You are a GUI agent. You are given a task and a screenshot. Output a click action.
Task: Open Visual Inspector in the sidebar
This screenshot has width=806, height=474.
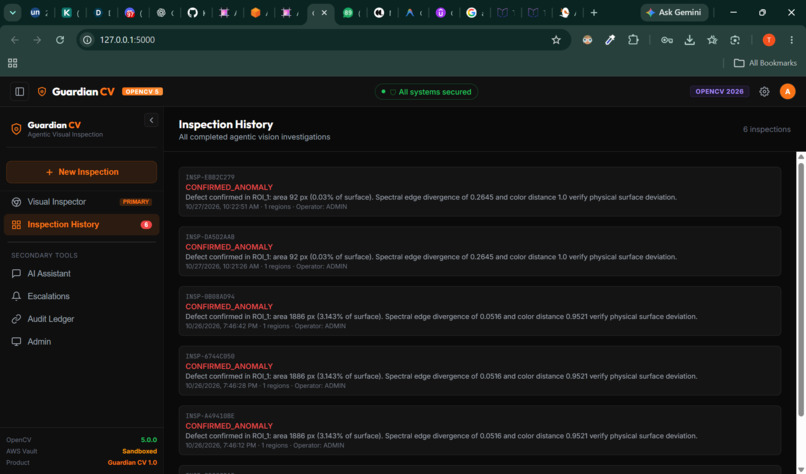[x=81, y=202]
